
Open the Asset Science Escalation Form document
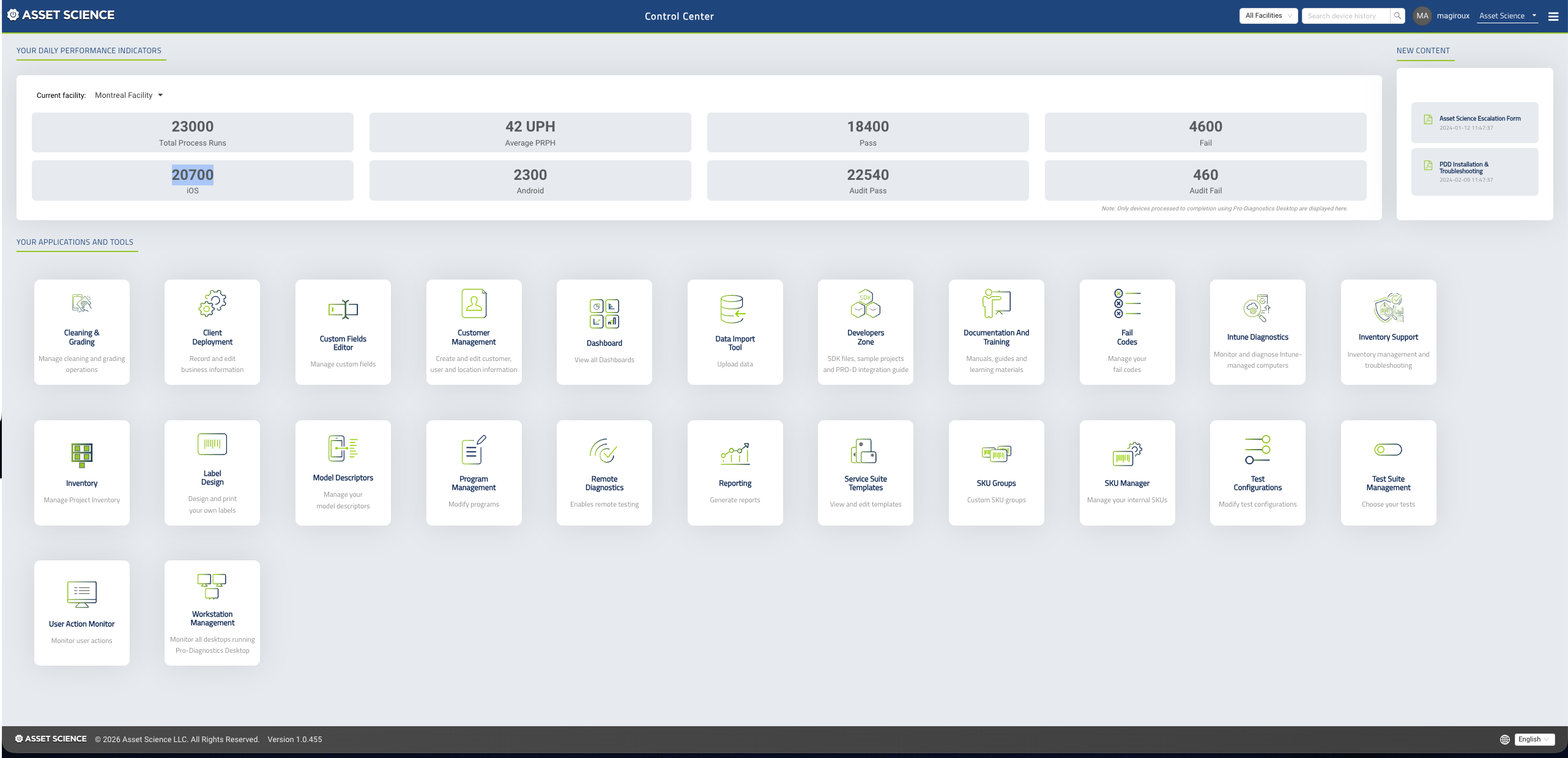point(1474,122)
